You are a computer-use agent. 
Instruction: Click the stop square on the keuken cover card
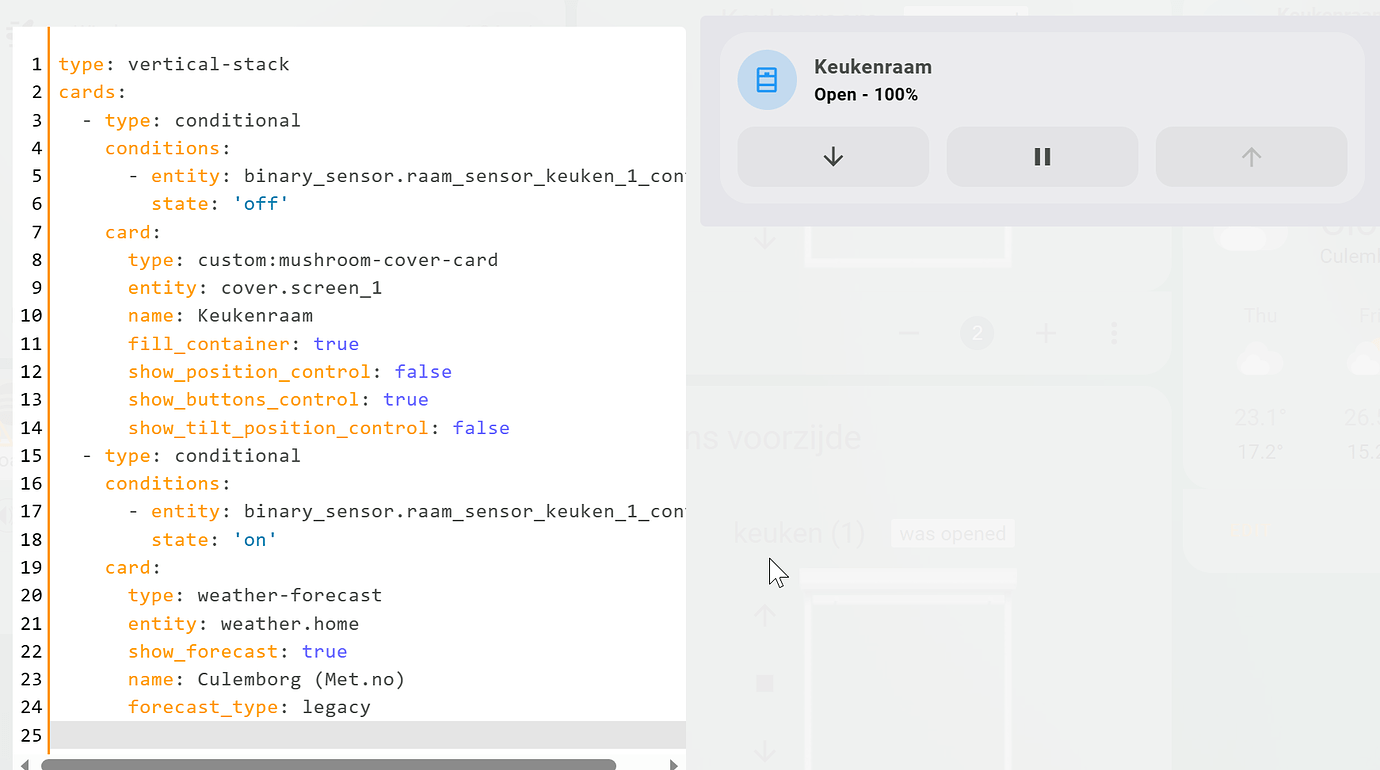(765, 683)
